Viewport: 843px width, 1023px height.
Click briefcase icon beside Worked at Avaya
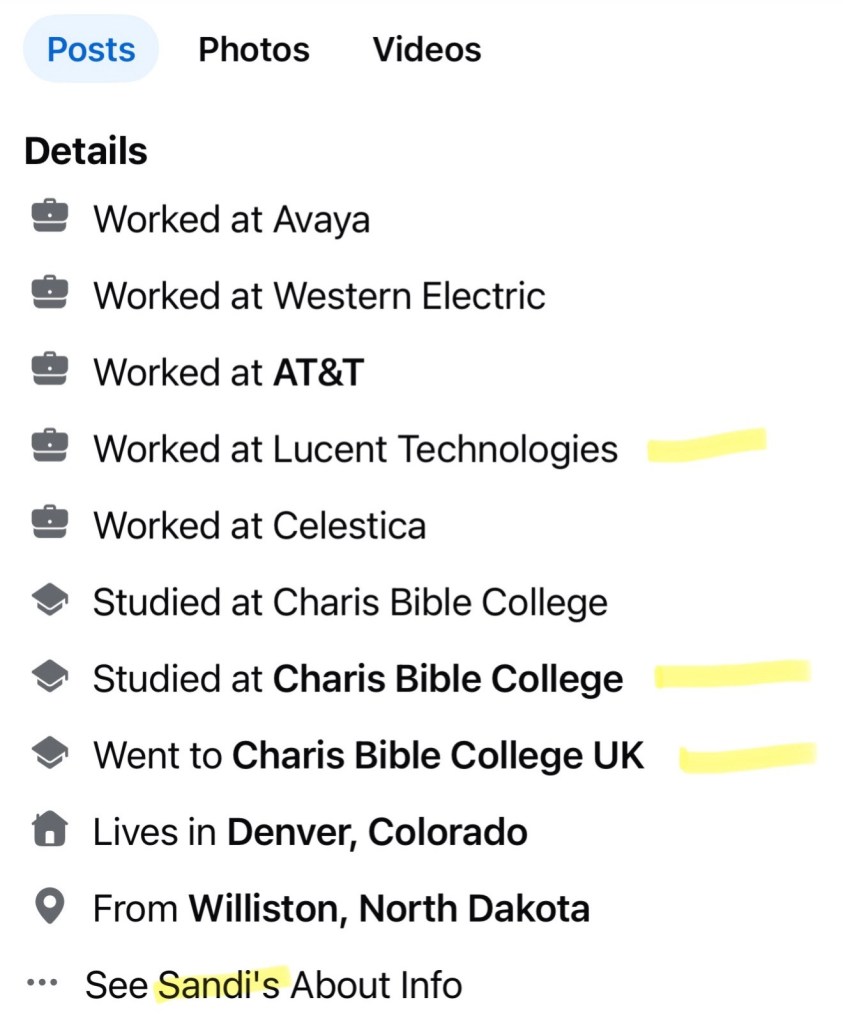tap(49, 217)
